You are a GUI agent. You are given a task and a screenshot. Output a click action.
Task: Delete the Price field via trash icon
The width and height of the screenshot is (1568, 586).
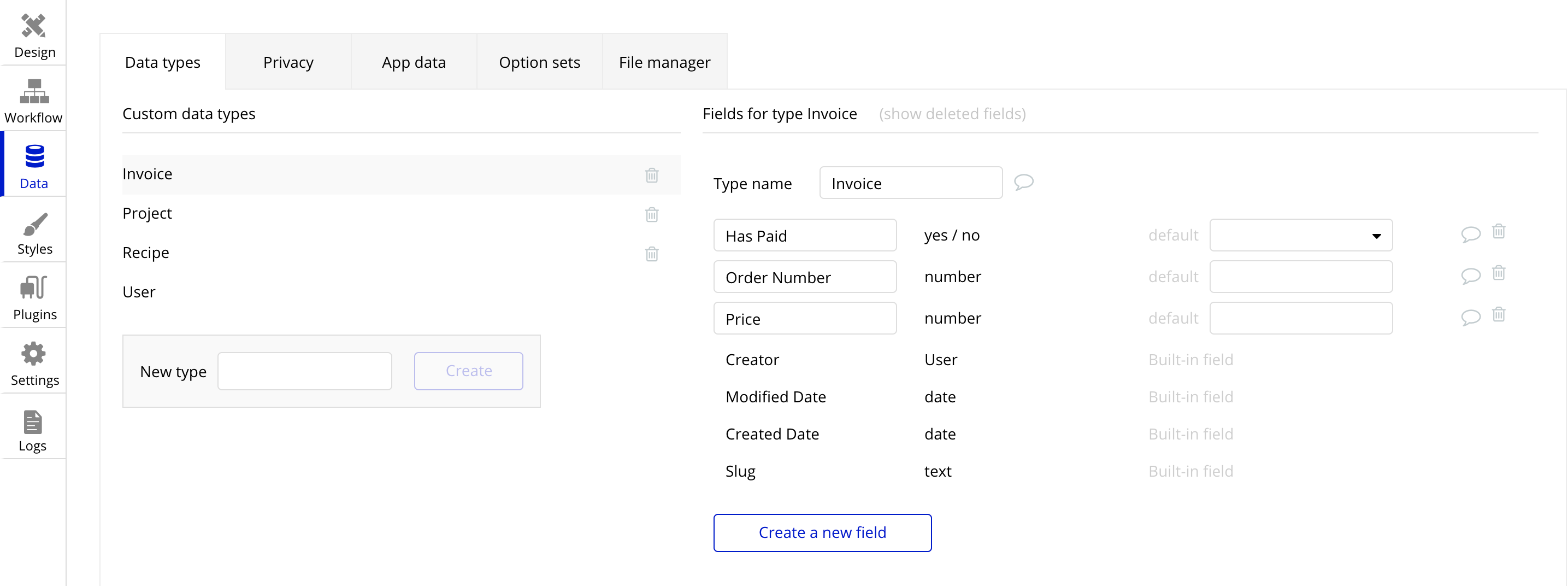point(1499,315)
